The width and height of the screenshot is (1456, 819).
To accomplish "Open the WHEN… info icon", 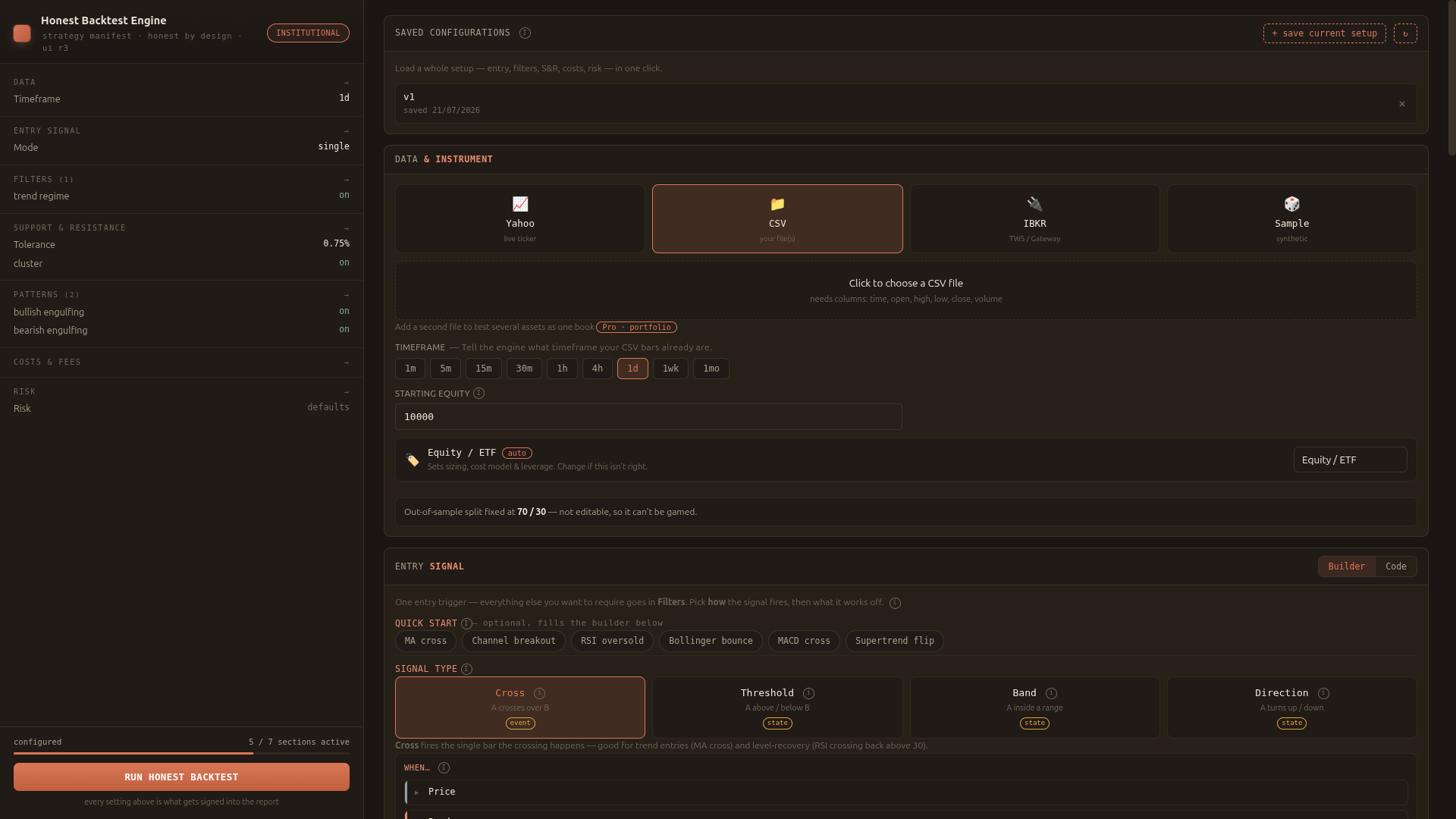I will pyautogui.click(x=444, y=768).
